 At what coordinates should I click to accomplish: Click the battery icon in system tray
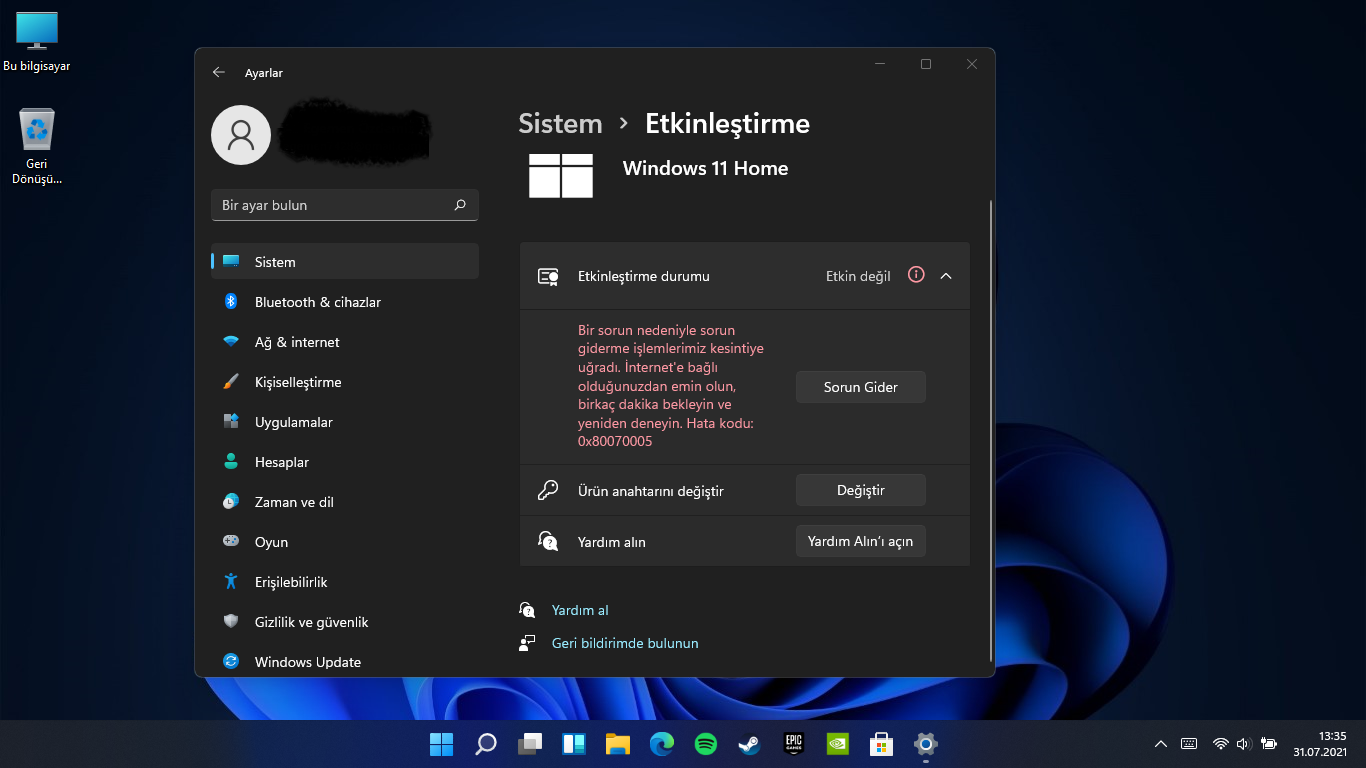[x=1269, y=744]
